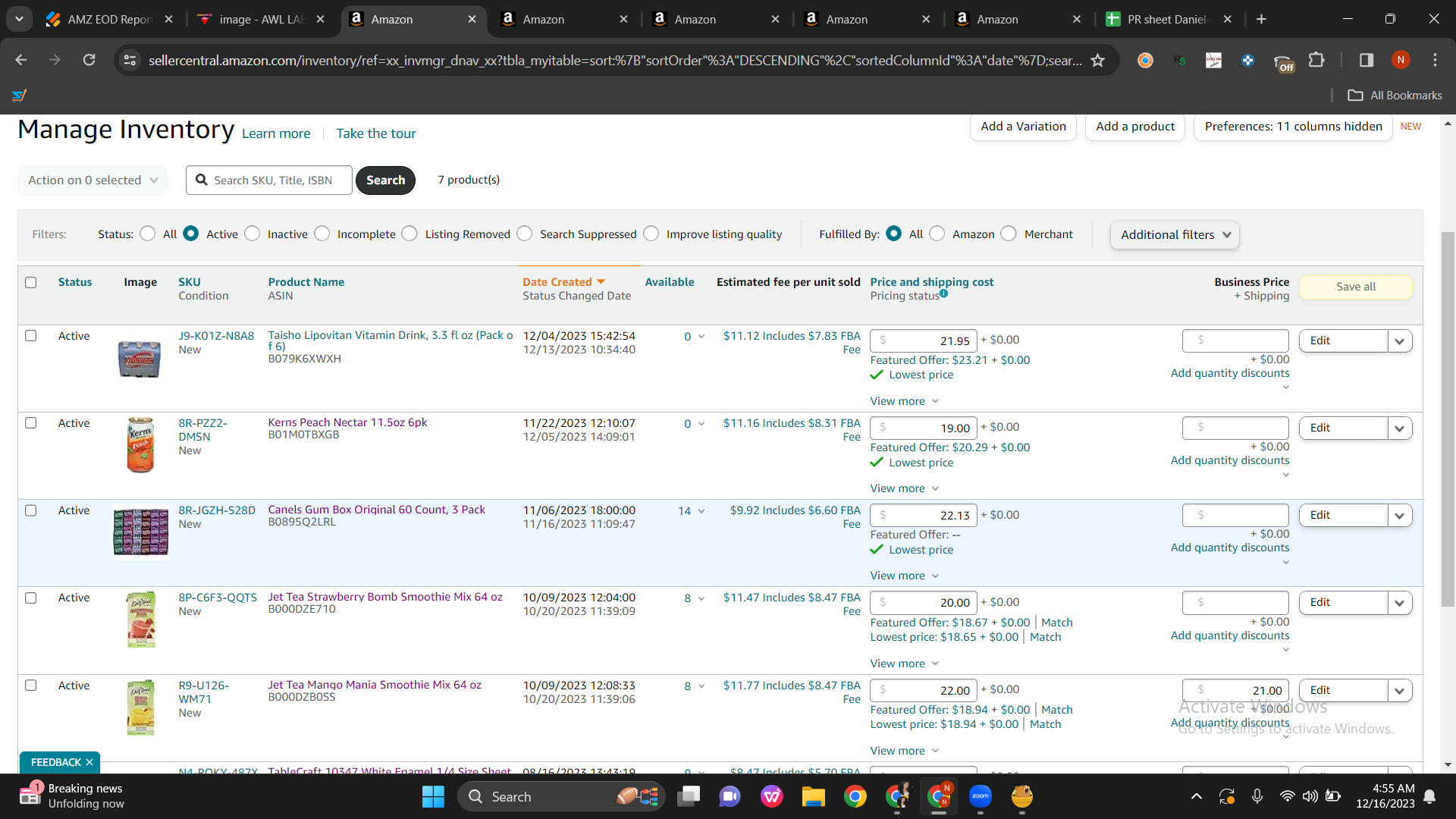
Task: Click the pricing status info icon
Action: (x=943, y=293)
